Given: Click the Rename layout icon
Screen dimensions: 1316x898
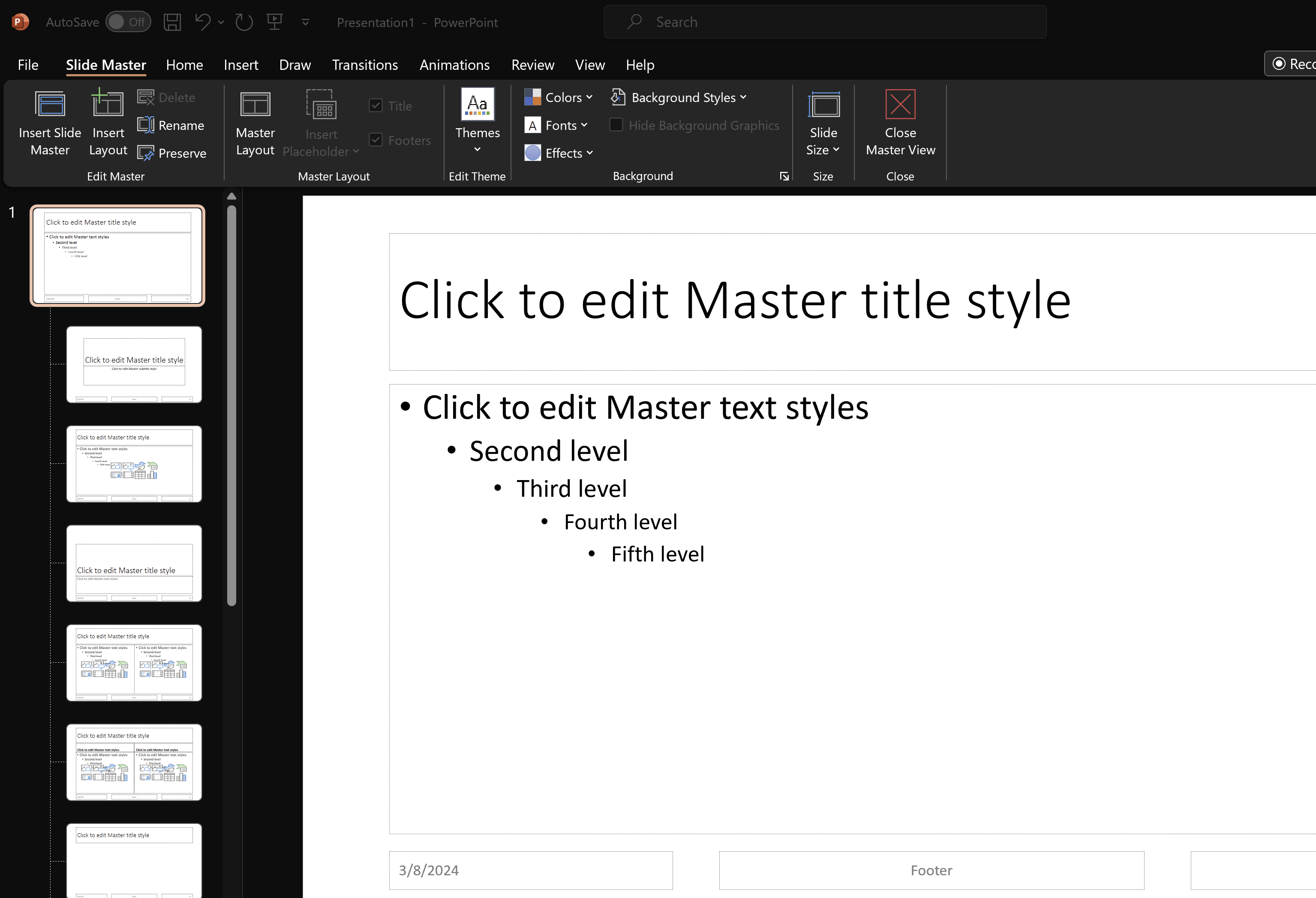Looking at the screenshot, I should 145,125.
